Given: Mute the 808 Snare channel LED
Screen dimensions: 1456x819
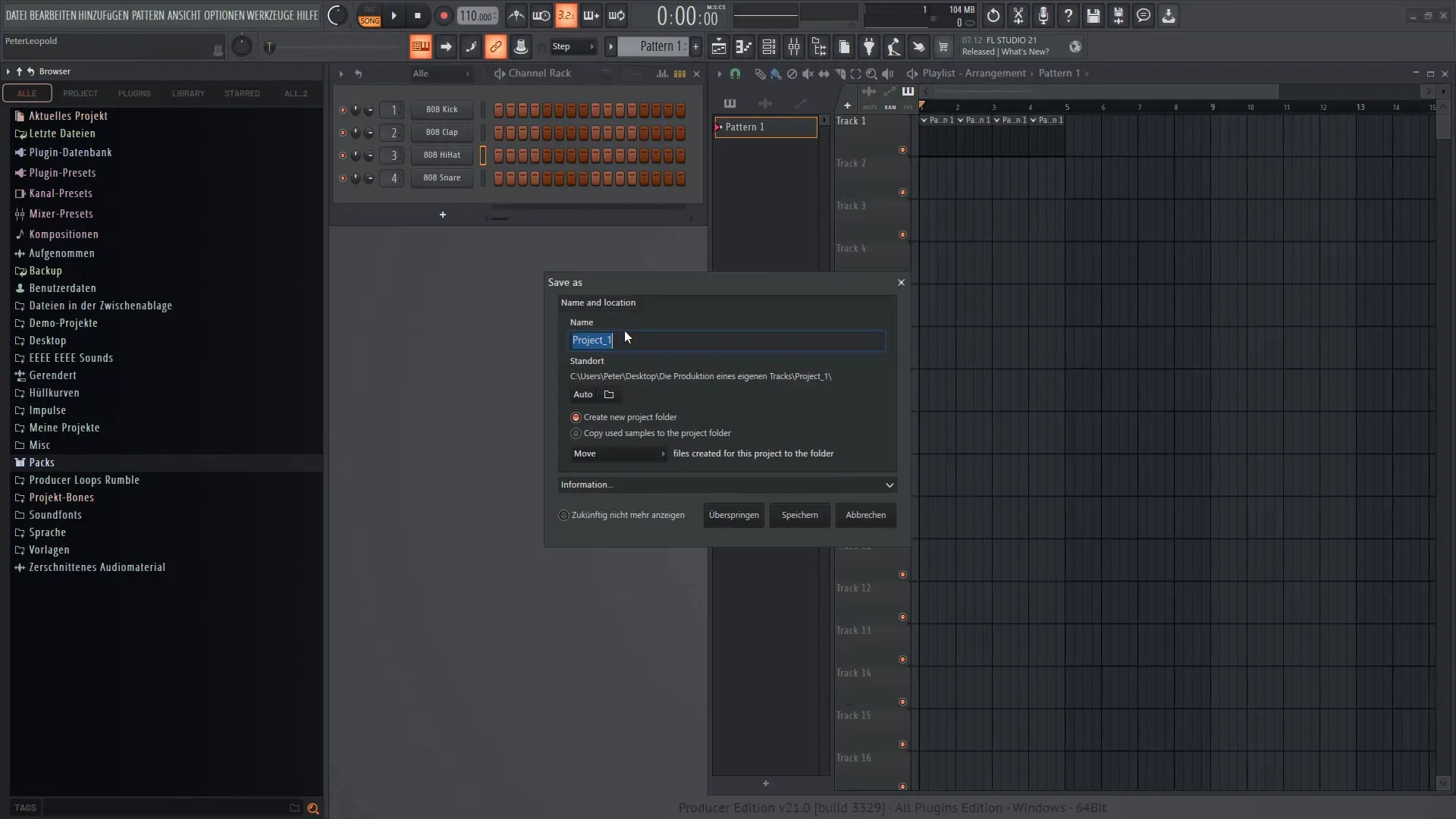Looking at the screenshot, I should [342, 178].
